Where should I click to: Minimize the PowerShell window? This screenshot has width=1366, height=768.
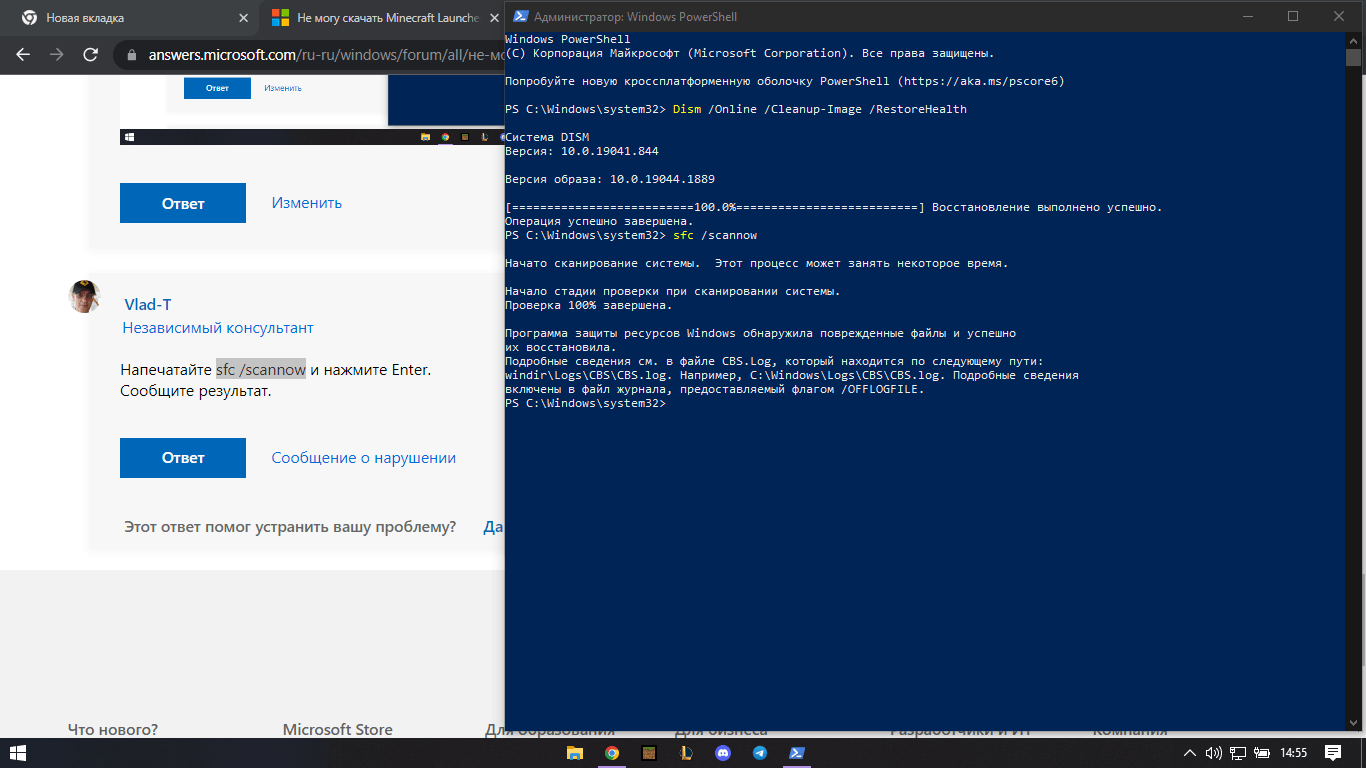[x=1247, y=16]
